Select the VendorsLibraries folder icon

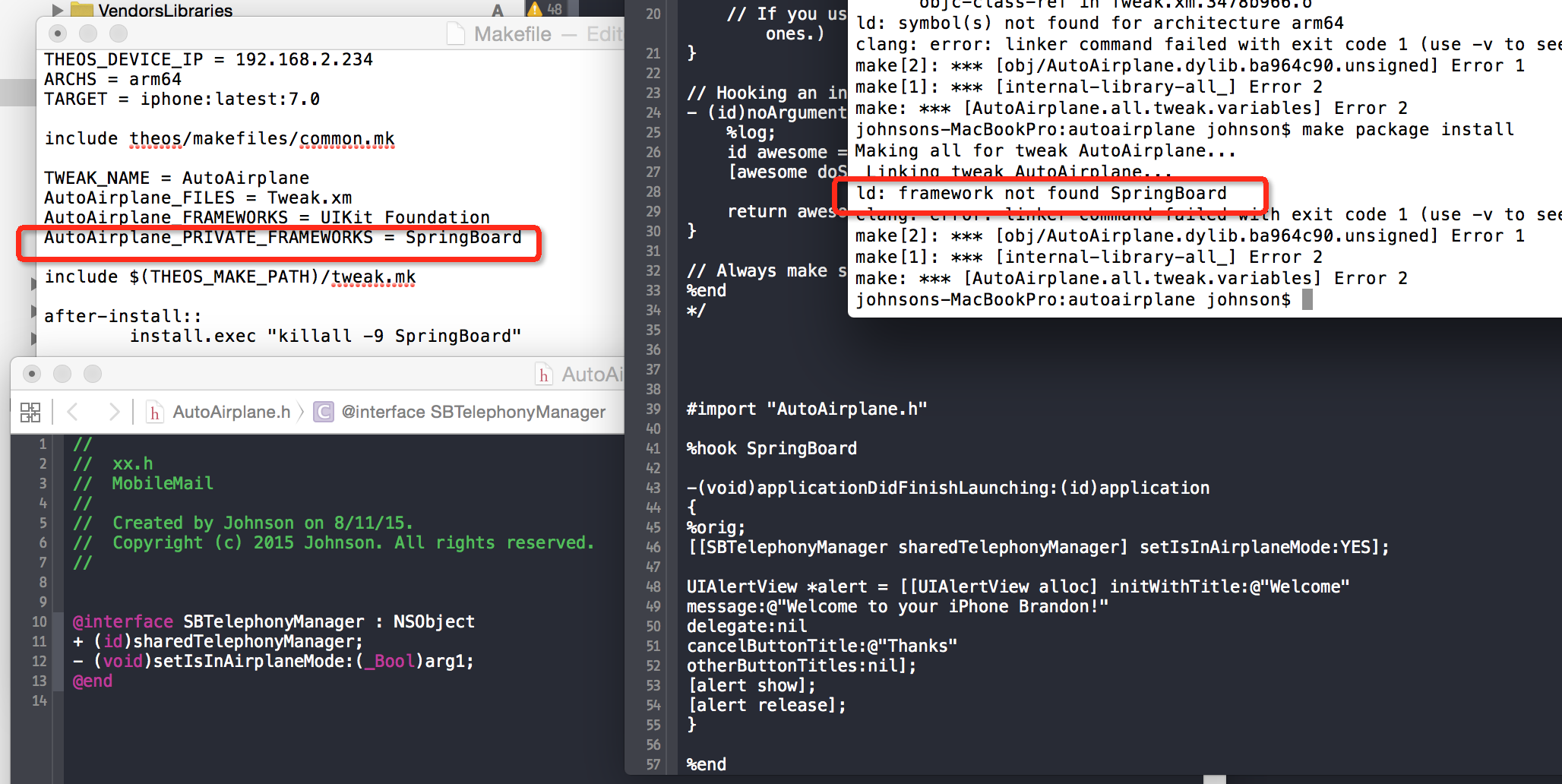pyautogui.click(x=81, y=9)
